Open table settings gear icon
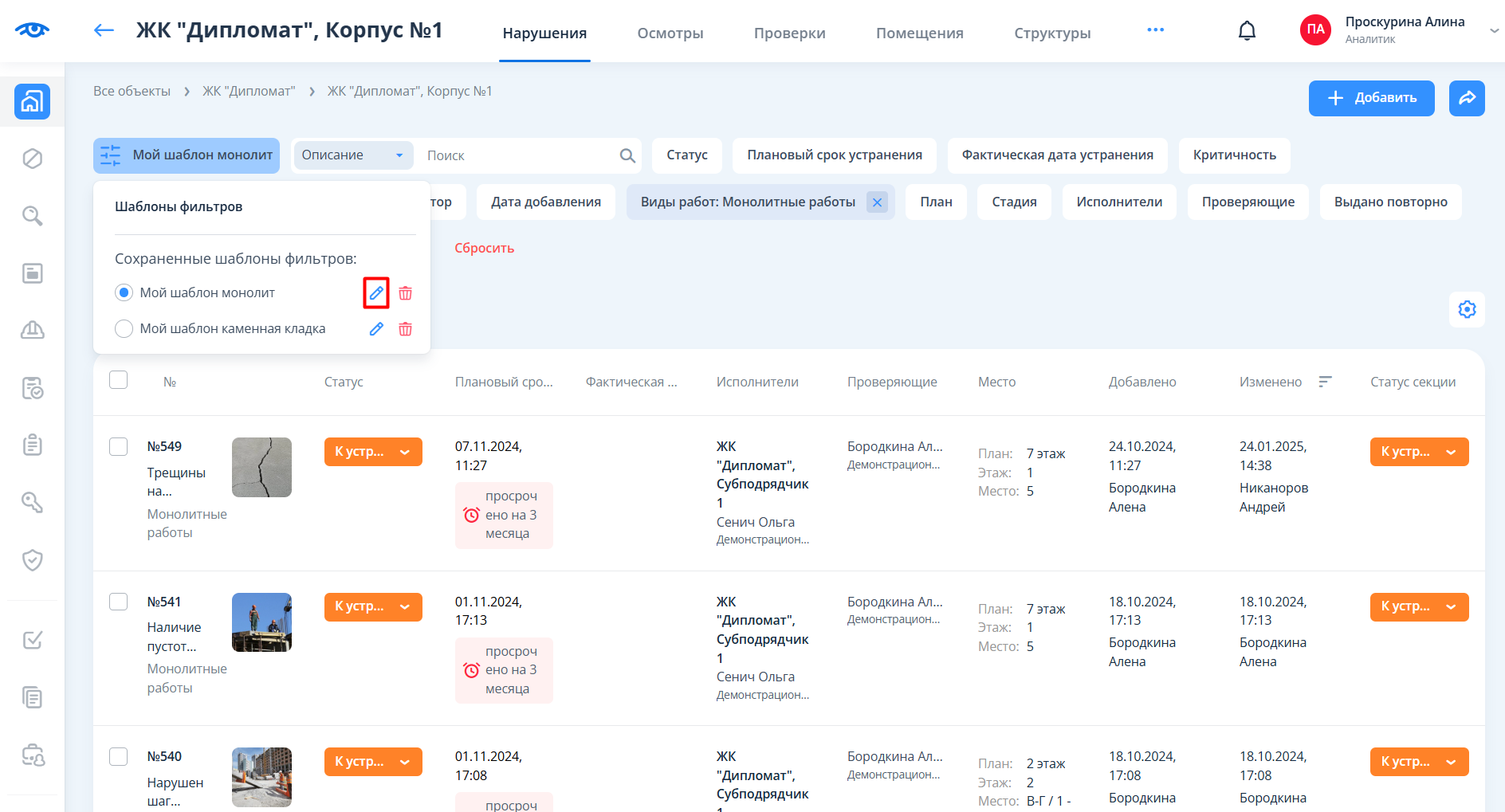 [1467, 309]
